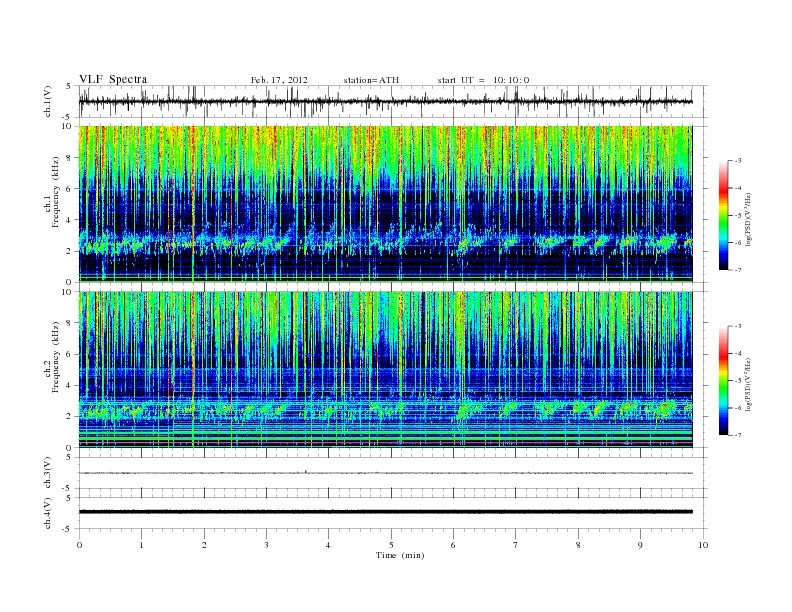Click the time axis tick label "2"
The width and height of the screenshot is (792, 612).
pos(204,545)
